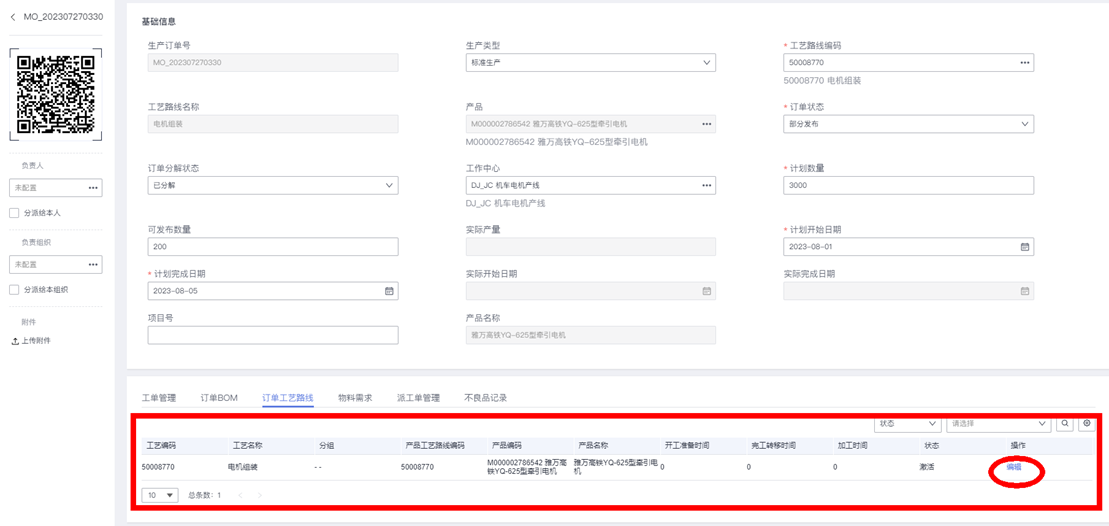Click the 实际完成日期 calendar icon
1109x526 pixels.
click(1024, 291)
